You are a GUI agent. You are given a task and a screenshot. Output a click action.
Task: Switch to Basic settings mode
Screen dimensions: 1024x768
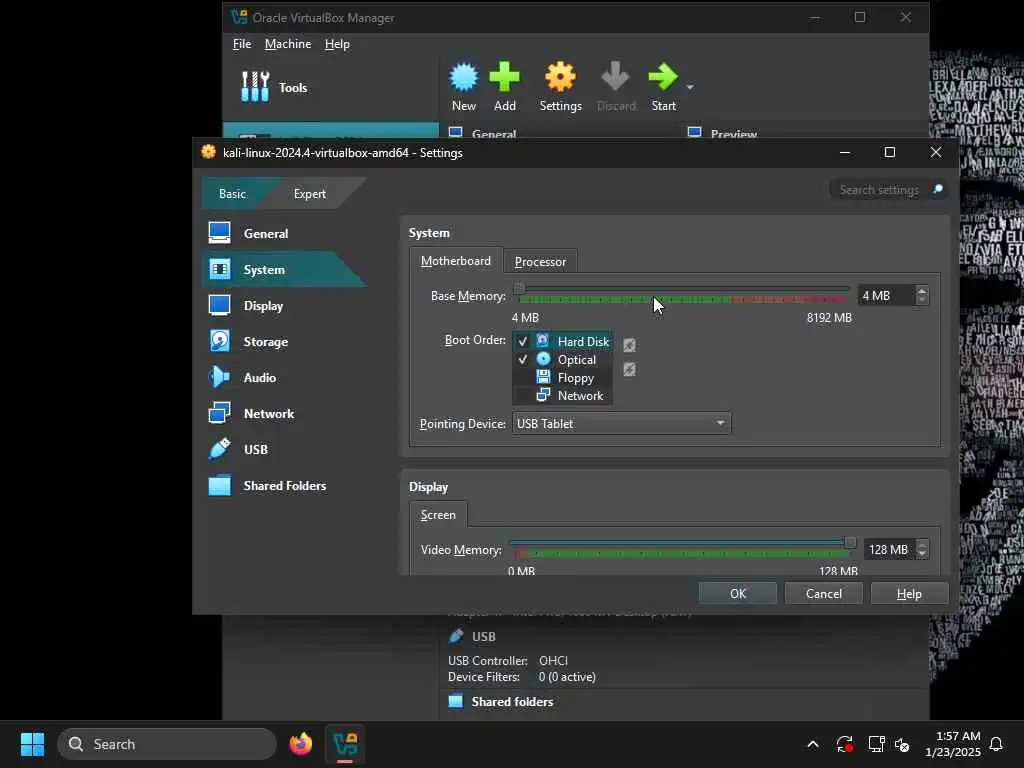[232, 193]
